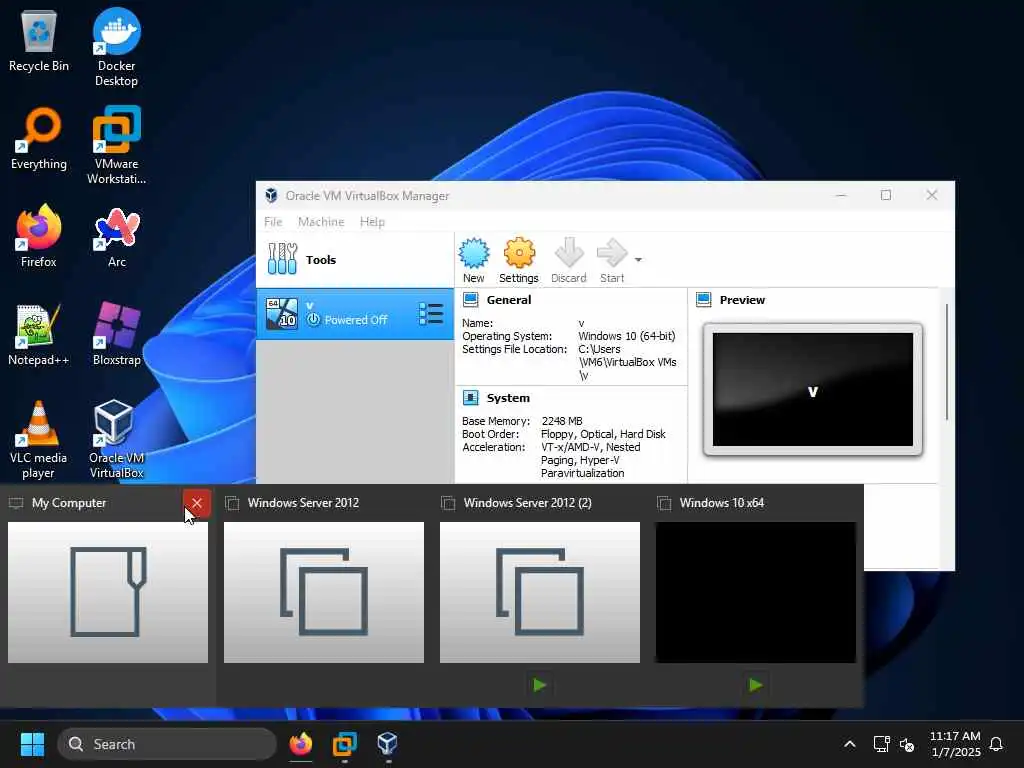The image size is (1024, 768).
Task: Click the 'Windows 10 (64-bit)' value
Action: pos(627,336)
